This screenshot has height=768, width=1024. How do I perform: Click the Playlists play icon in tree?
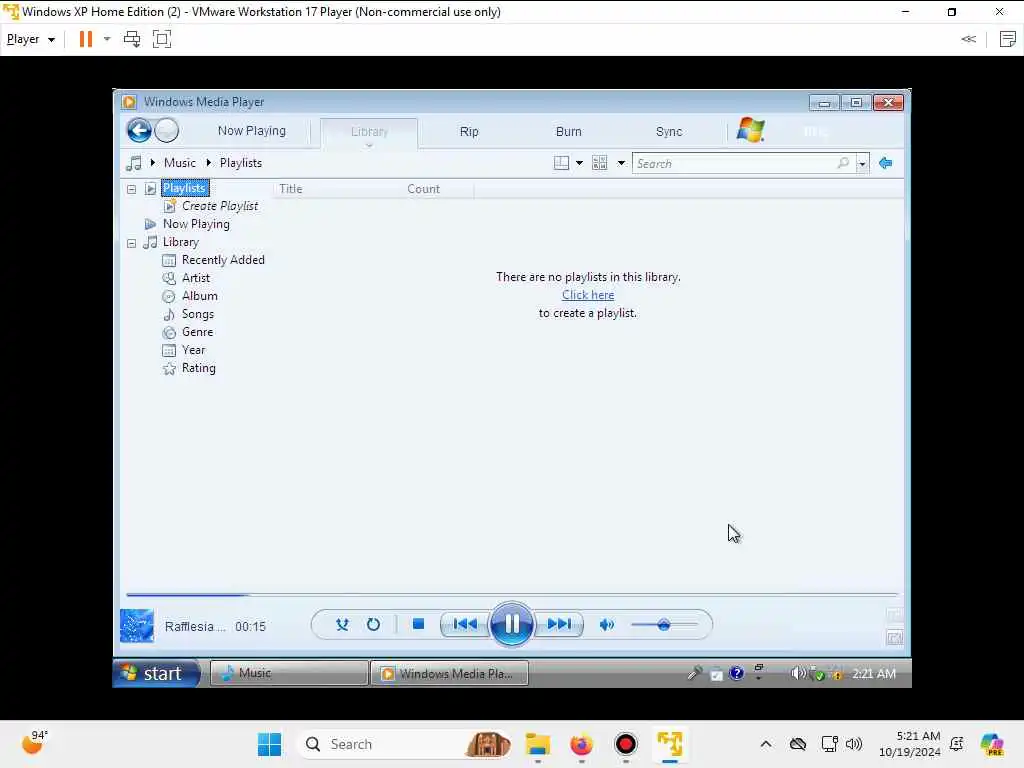[150, 189]
